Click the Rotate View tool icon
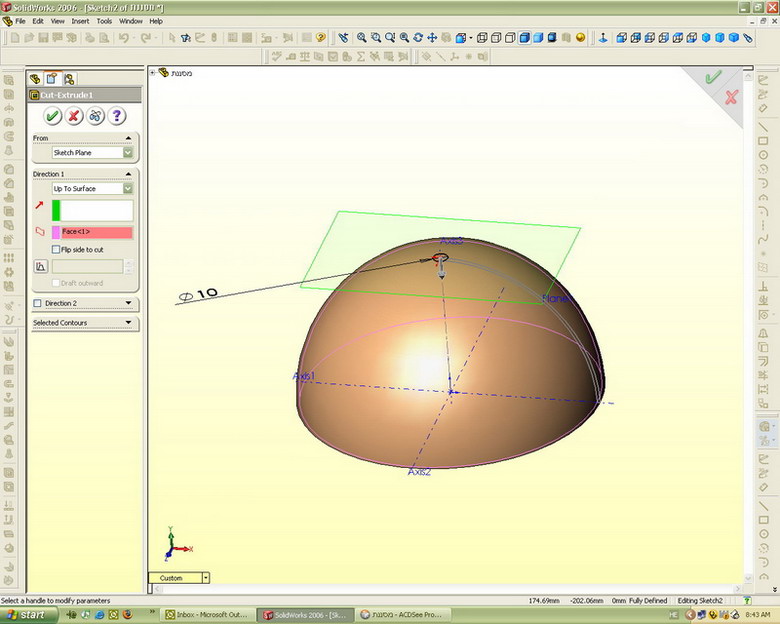Image resolution: width=780 pixels, height=624 pixels. (418, 38)
